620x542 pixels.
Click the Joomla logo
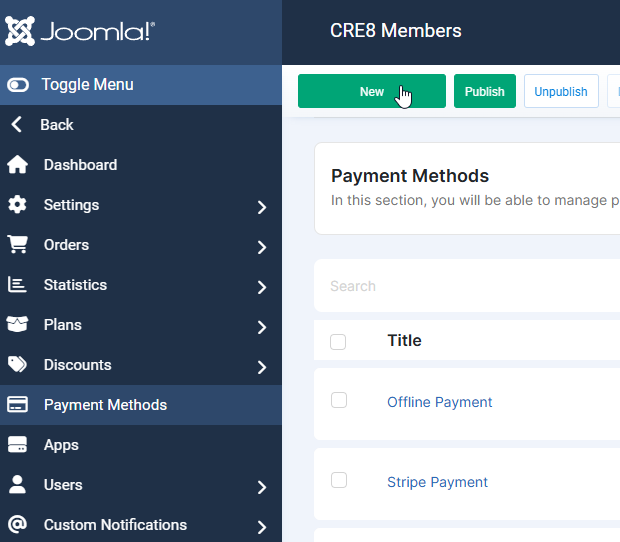coord(80,31)
